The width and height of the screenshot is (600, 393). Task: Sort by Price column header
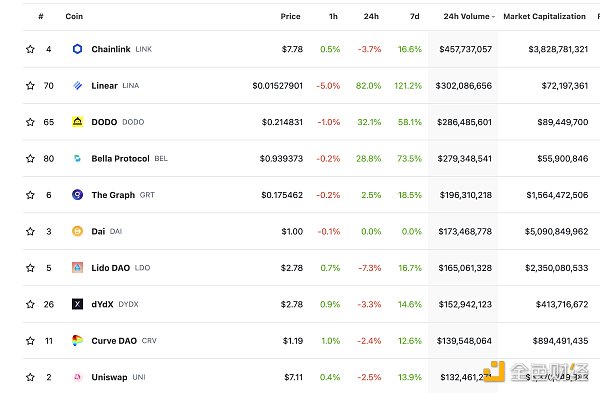click(x=290, y=16)
